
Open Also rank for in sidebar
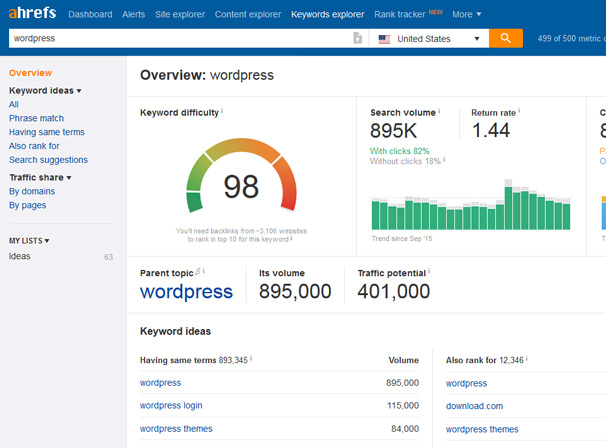pos(34,146)
